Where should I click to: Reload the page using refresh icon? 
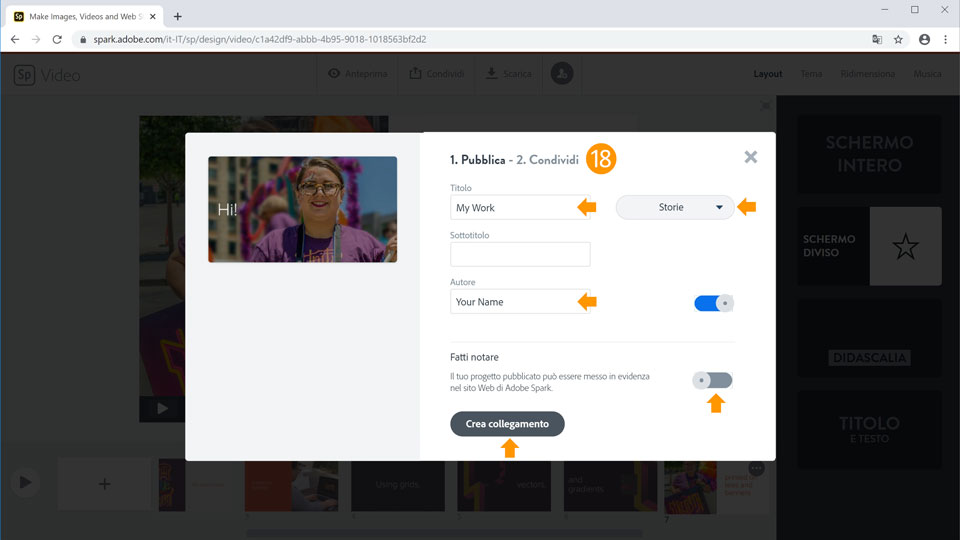coord(57,39)
